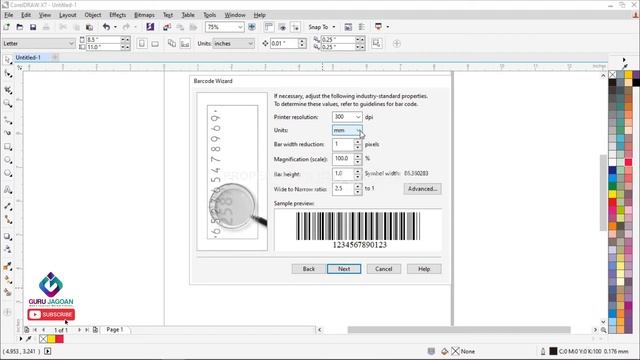The image size is (640, 360).
Task: Select the Pick tool in toolbox
Action: click(x=8, y=60)
